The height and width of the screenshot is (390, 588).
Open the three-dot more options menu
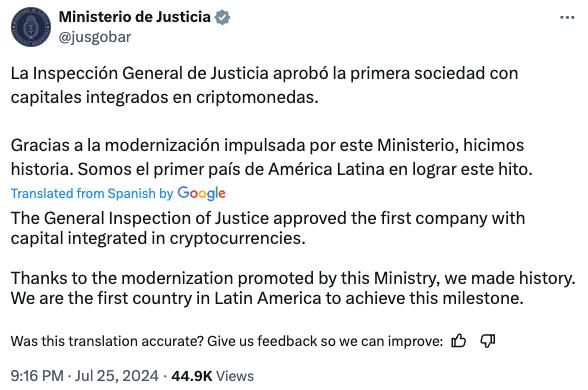point(567,17)
